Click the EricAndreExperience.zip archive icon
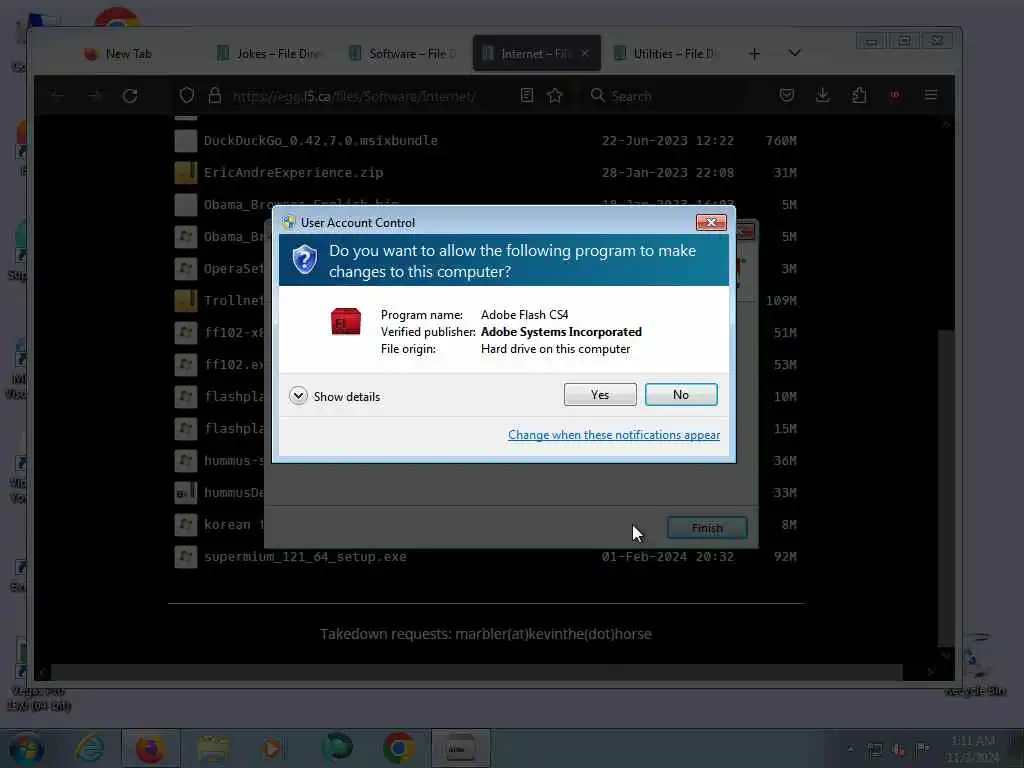Image resolution: width=1024 pixels, height=768 pixels. coord(185,172)
